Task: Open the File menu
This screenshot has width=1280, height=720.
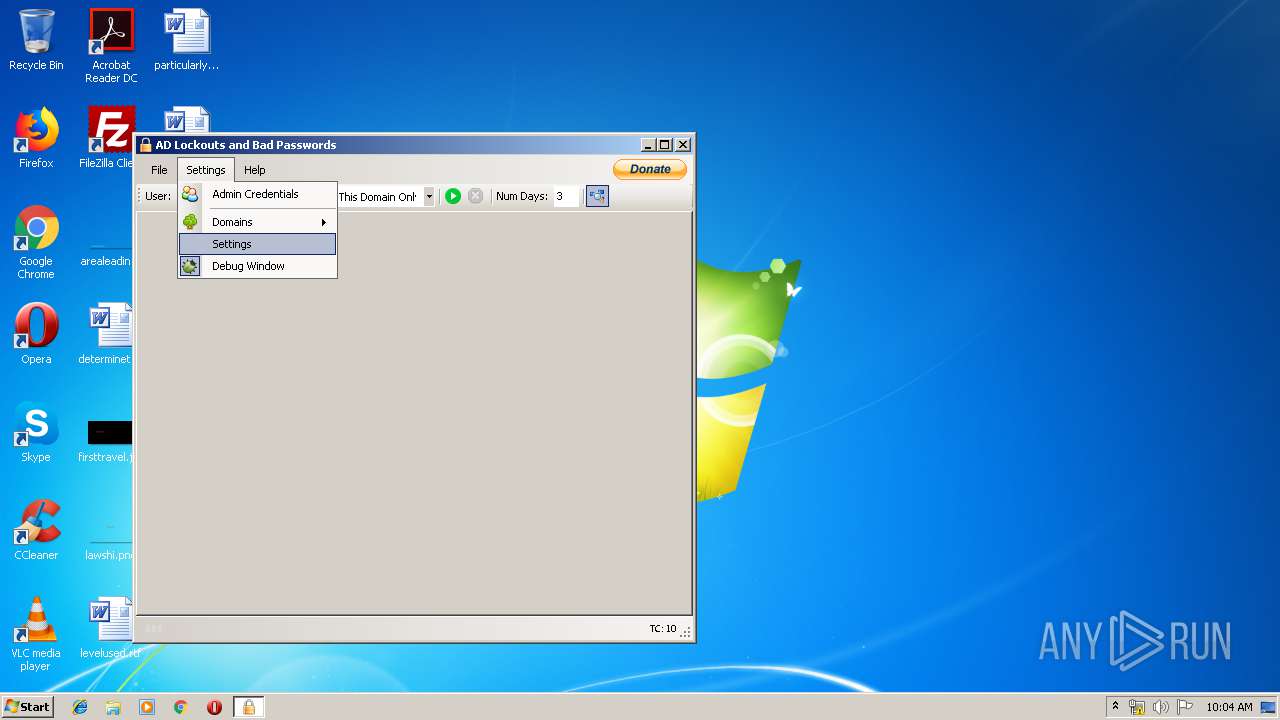Action: coord(159,170)
